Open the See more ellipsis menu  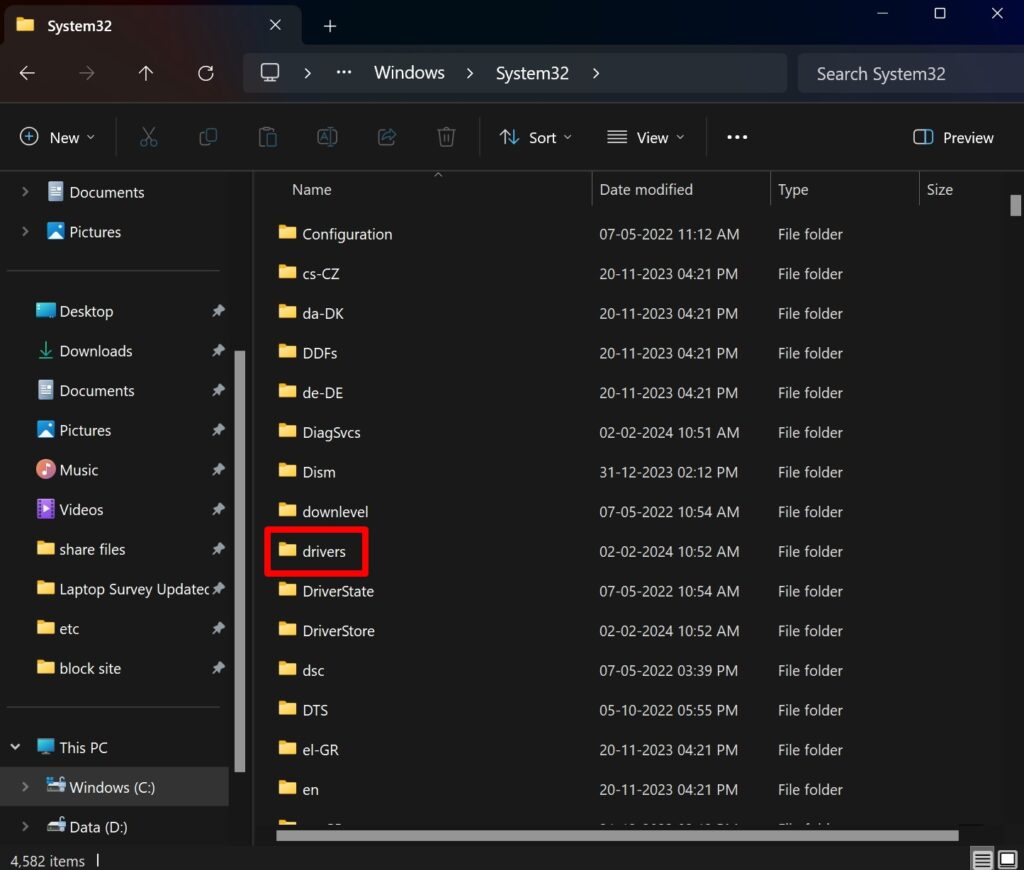(737, 137)
